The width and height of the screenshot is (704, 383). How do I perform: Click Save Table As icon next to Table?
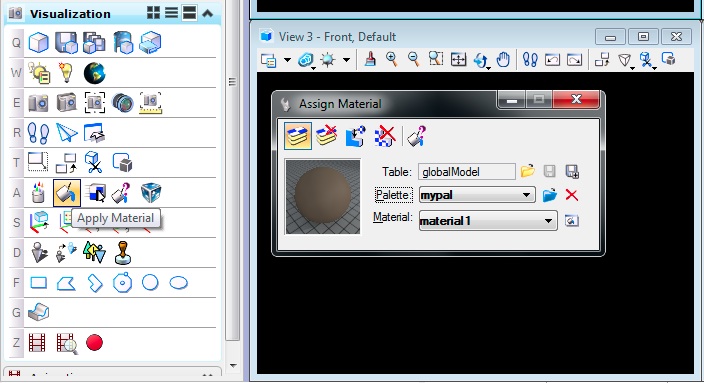tap(572, 171)
